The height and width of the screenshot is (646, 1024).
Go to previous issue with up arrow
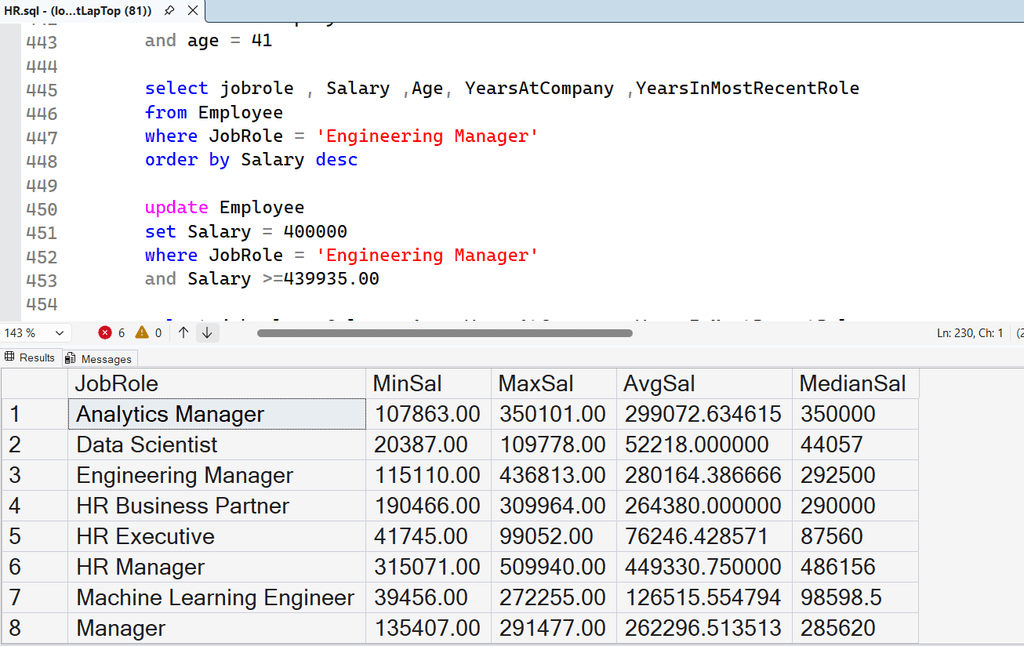tap(184, 332)
